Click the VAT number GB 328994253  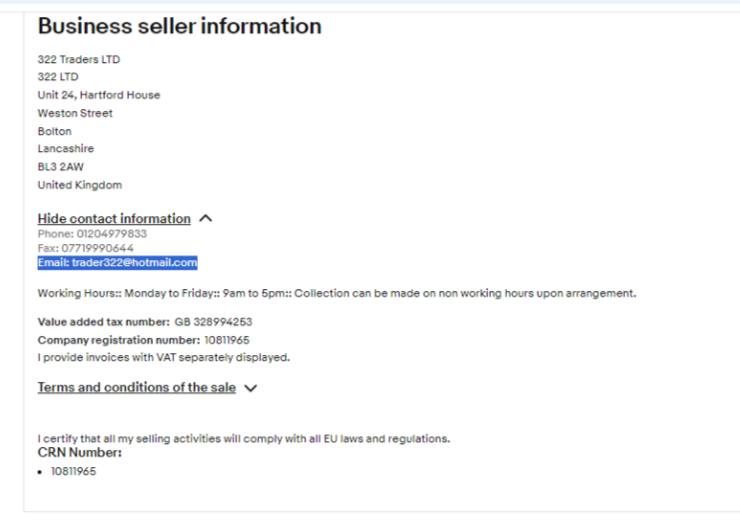[x=214, y=322]
